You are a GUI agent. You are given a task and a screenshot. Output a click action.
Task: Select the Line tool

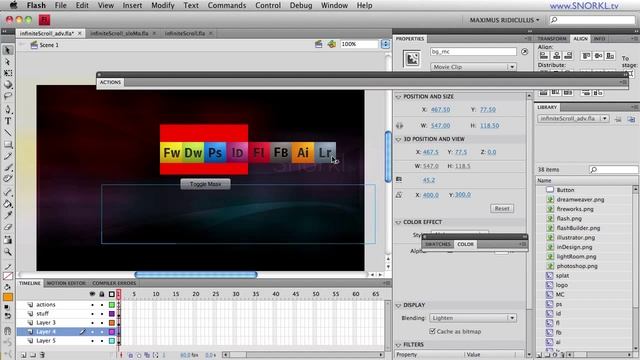point(7,133)
